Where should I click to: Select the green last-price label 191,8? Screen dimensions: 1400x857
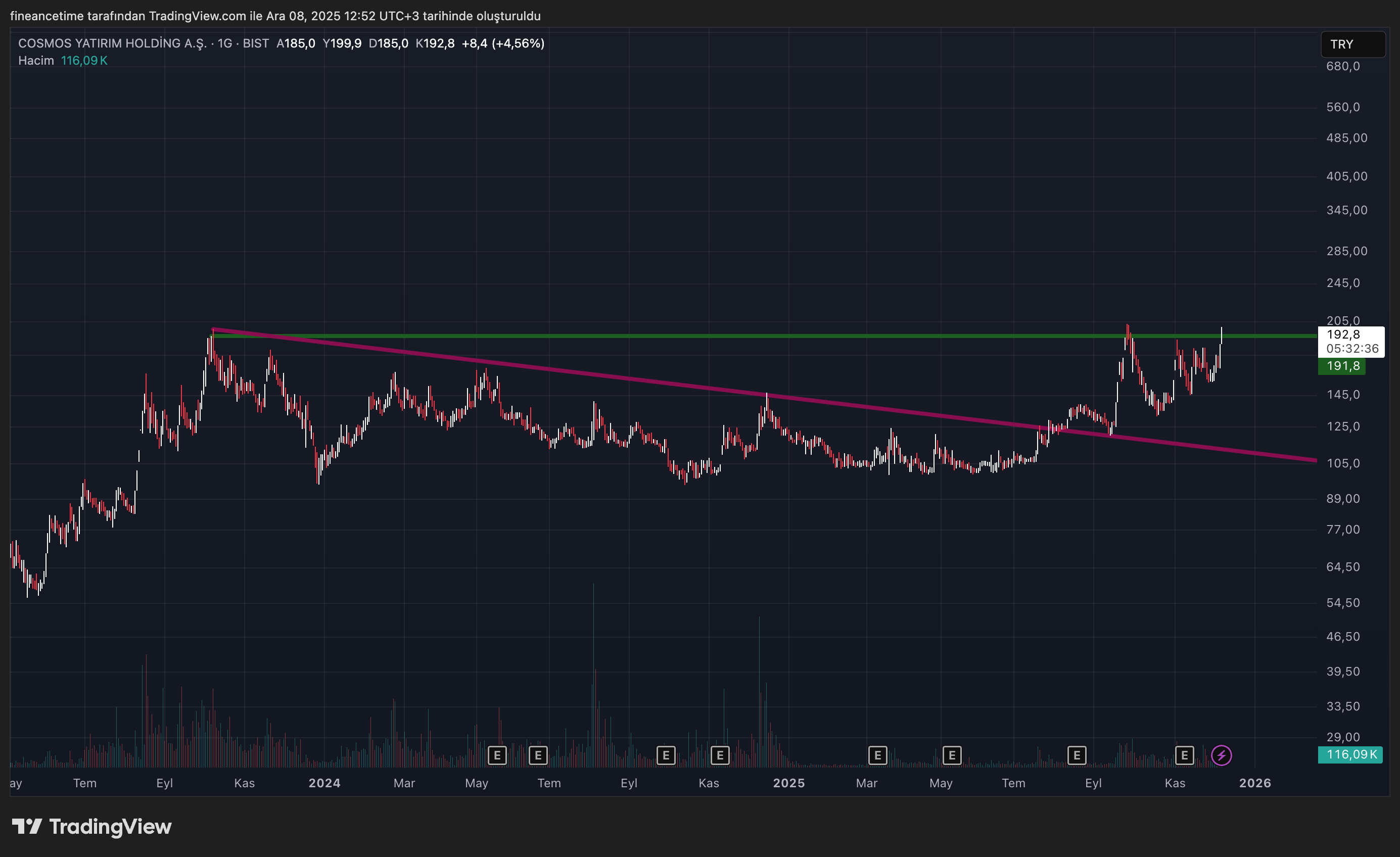(1342, 366)
